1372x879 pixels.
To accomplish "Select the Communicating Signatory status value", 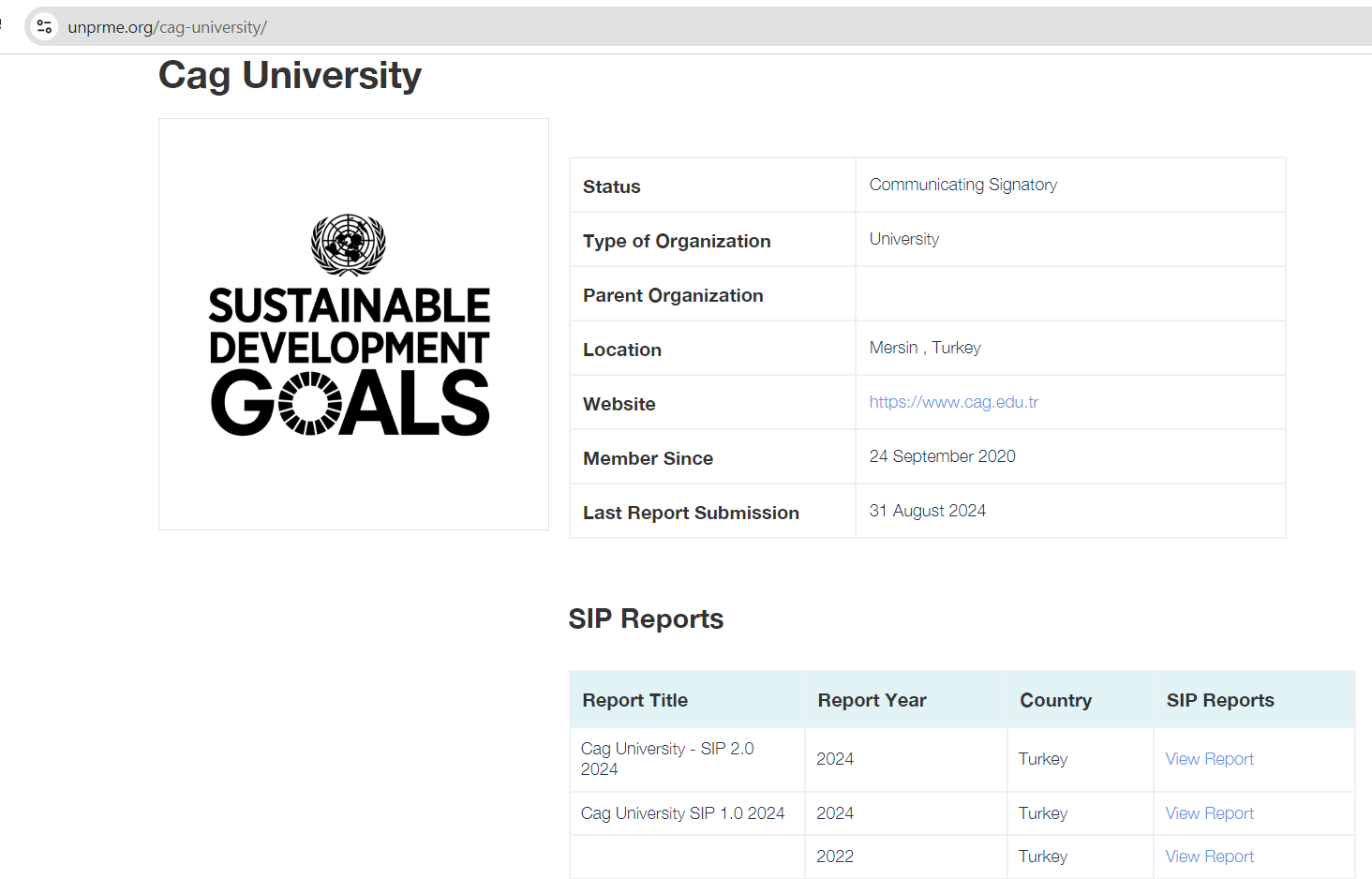I will 962,185.
